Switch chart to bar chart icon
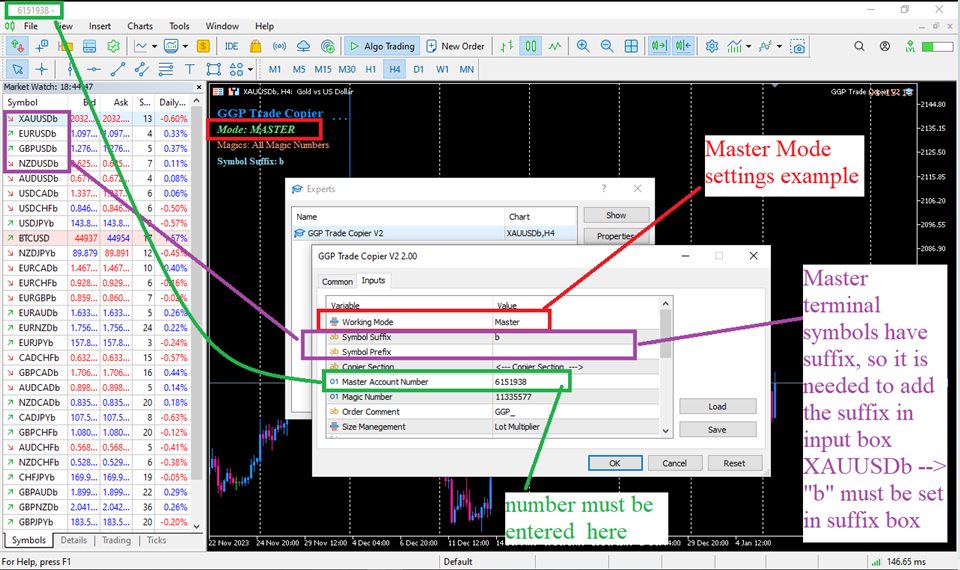The height and width of the screenshot is (570, 960). click(506, 46)
